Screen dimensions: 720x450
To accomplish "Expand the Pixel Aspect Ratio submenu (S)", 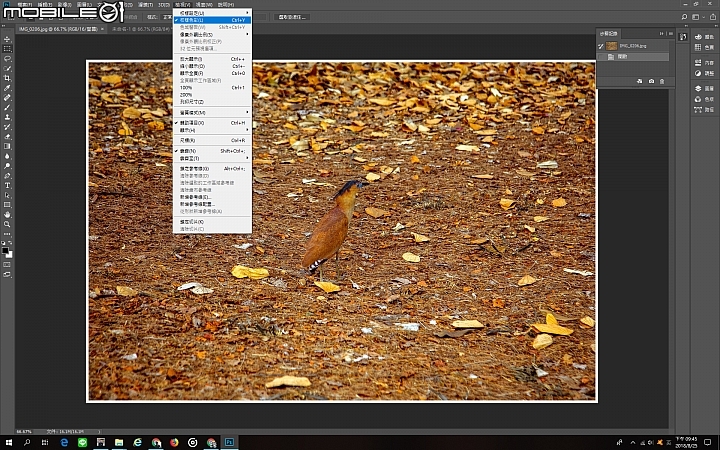I will (212, 34).
